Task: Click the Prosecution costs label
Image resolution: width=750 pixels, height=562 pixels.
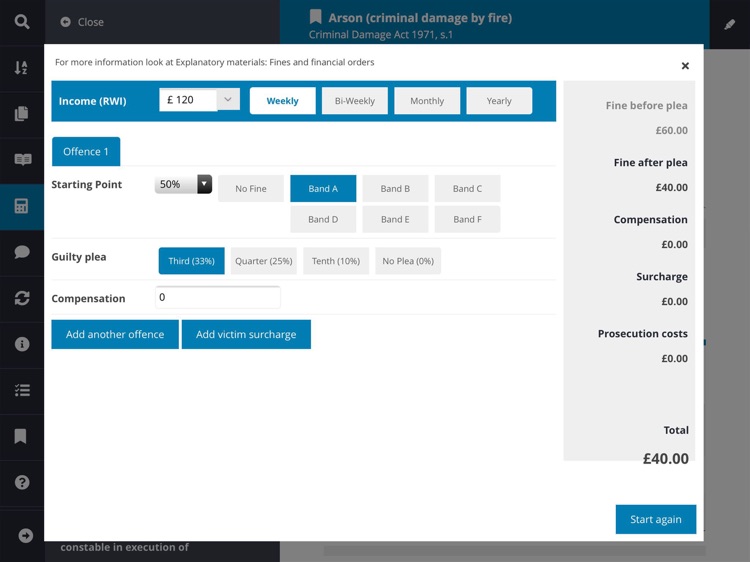Action: (x=642, y=333)
